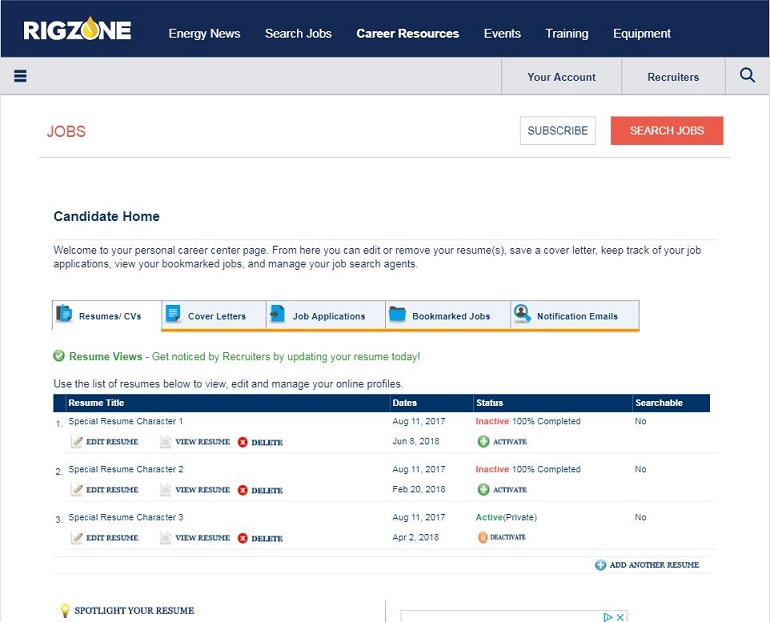Click the Rigzone logo
Viewport: 770px width, 622px height.
tap(78, 31)
